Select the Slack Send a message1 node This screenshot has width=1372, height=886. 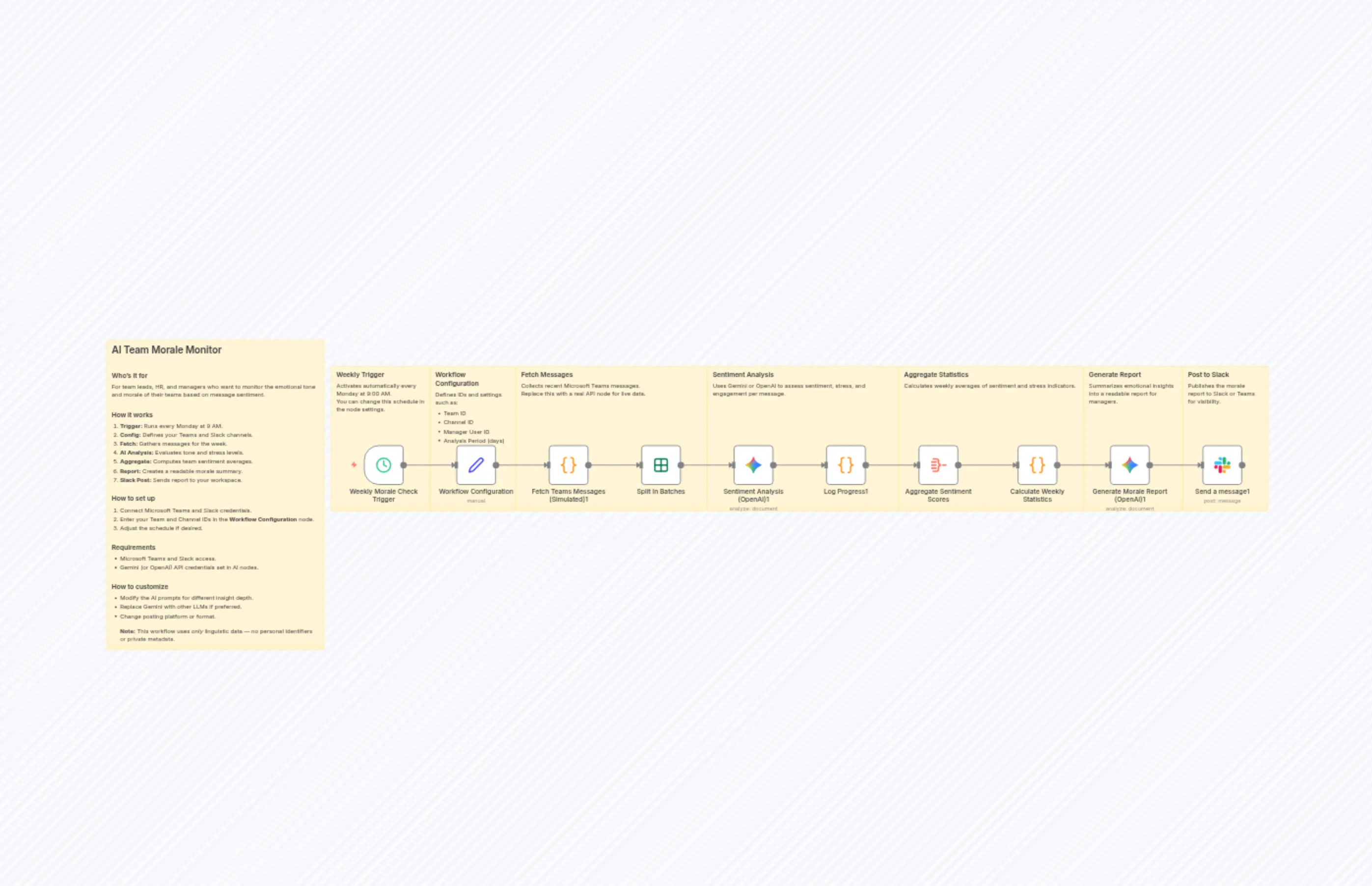(x=1222, y=465)
